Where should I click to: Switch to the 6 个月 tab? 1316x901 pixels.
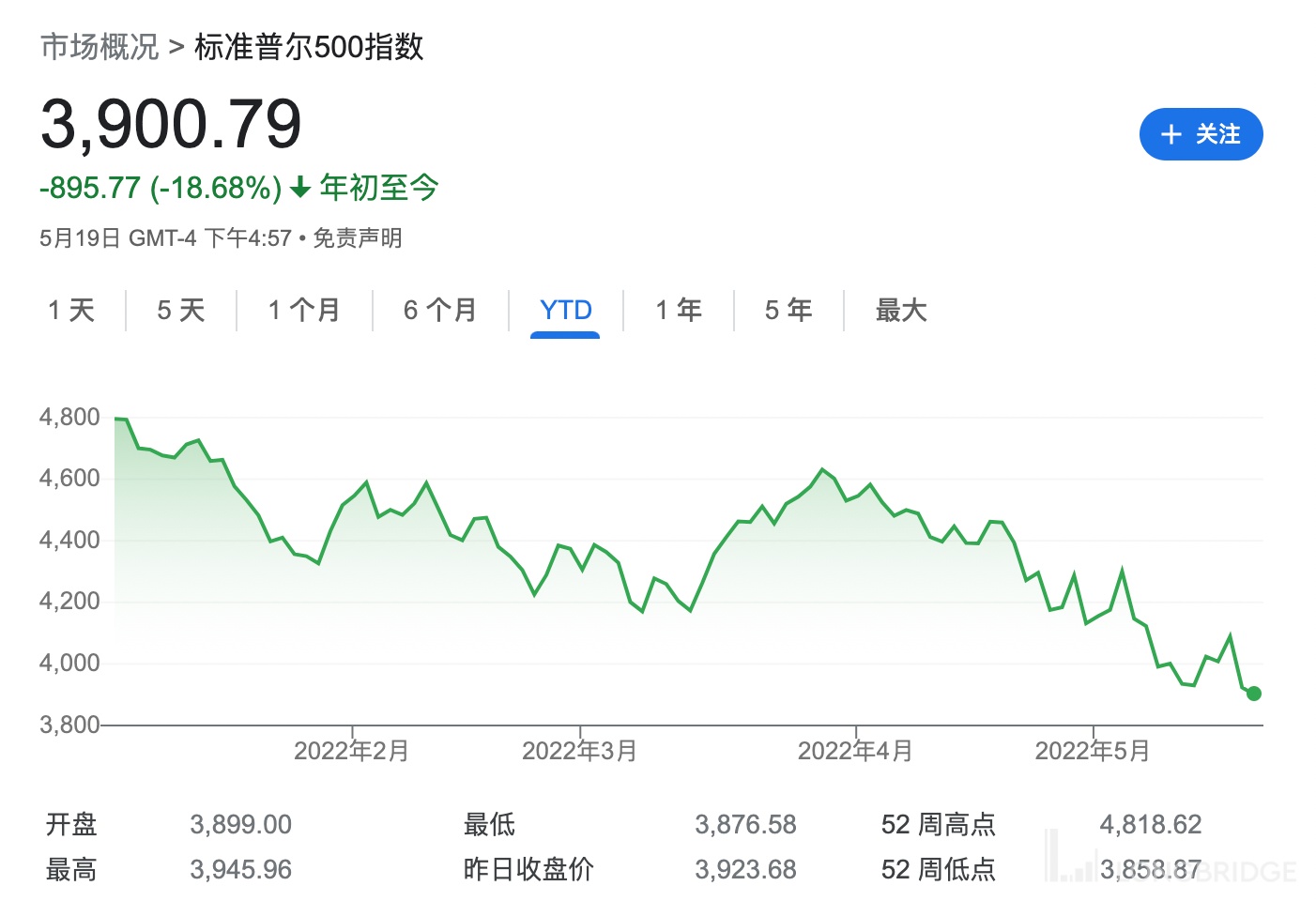pos(440,310)
